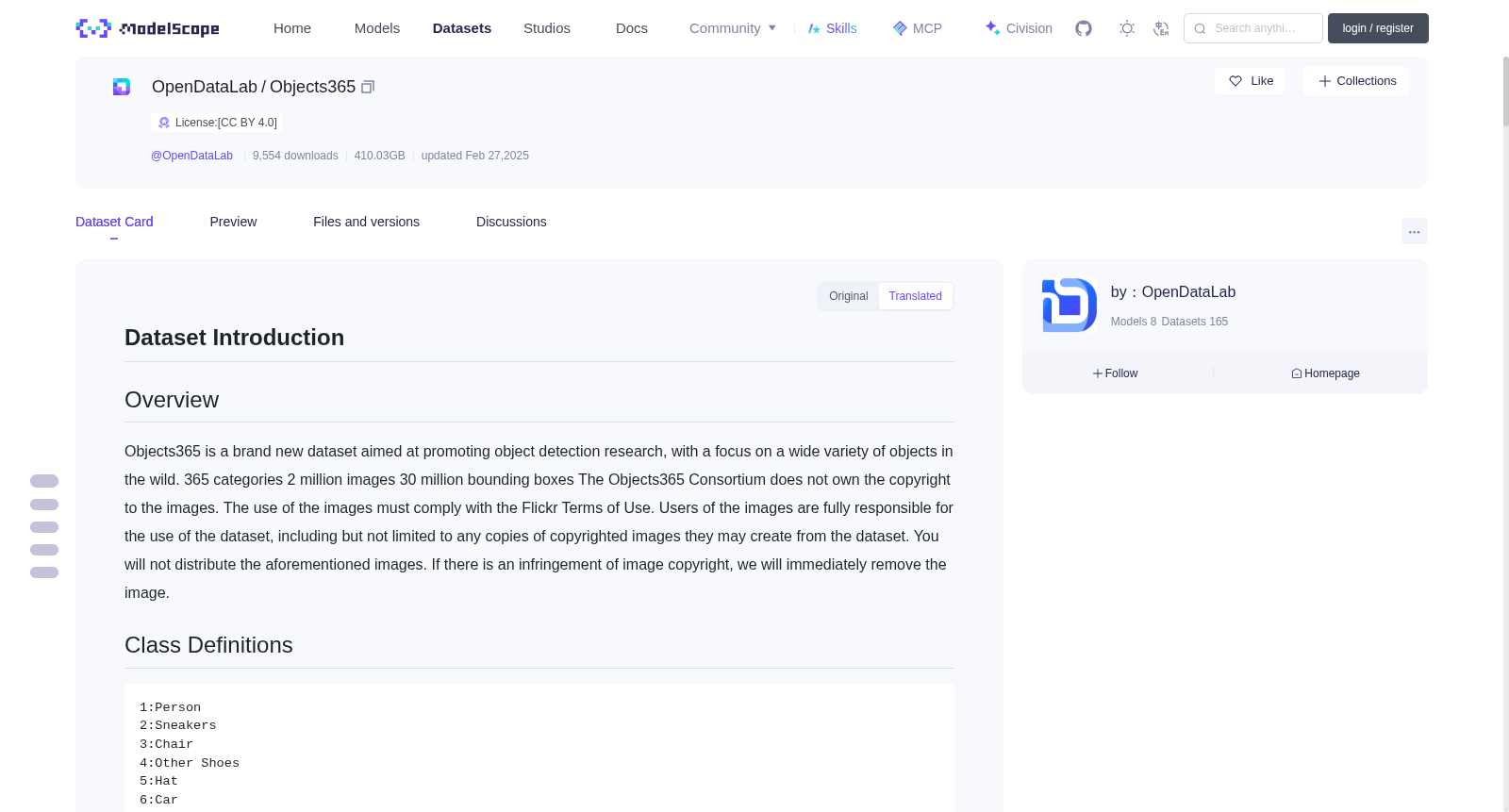This screenshot has width=1509, height=812.
Task: Click the '3:Chair' class line
Action: coord(166,744)
